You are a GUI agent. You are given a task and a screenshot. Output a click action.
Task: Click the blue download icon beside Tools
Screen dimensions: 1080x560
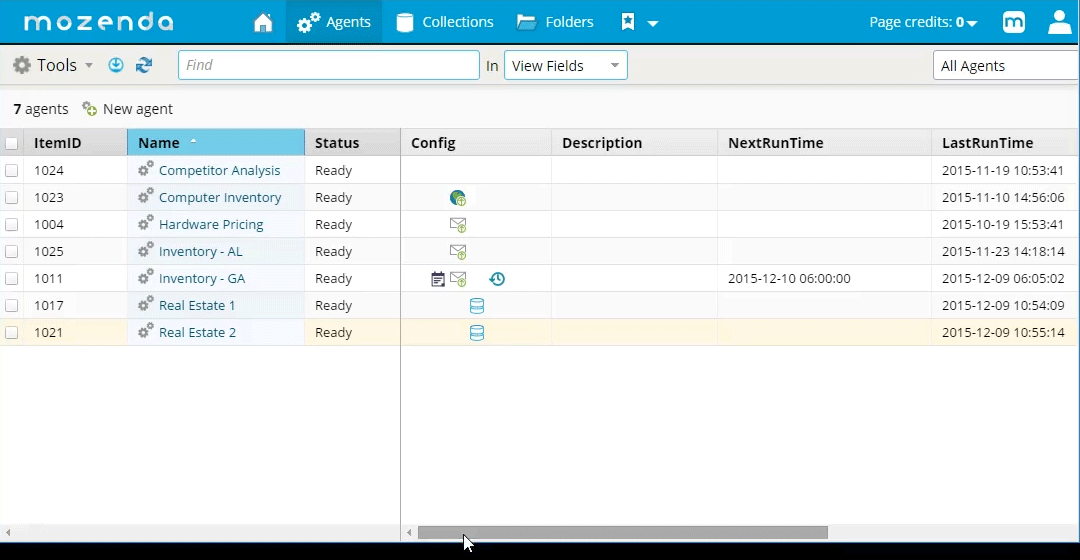(x=116, y=65)
